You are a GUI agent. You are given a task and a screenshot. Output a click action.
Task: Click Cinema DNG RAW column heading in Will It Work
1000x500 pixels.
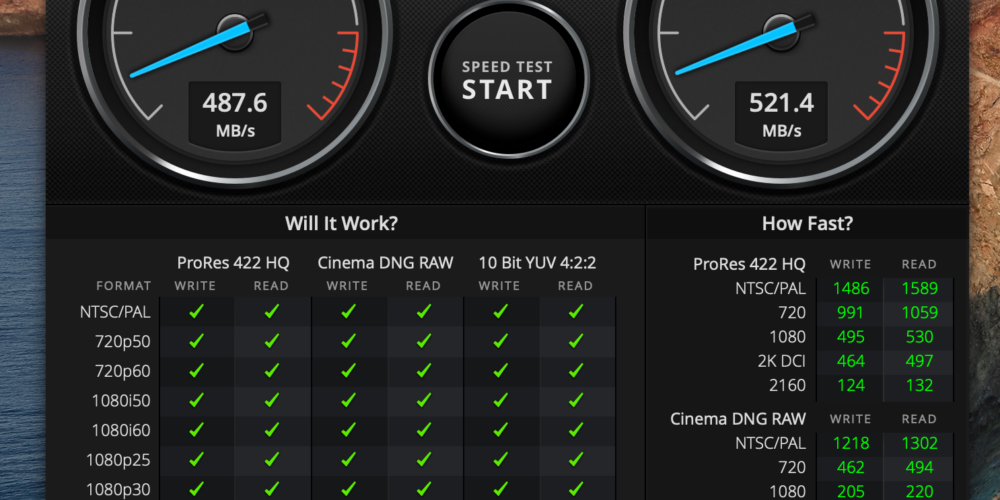(x=385, y=262)
